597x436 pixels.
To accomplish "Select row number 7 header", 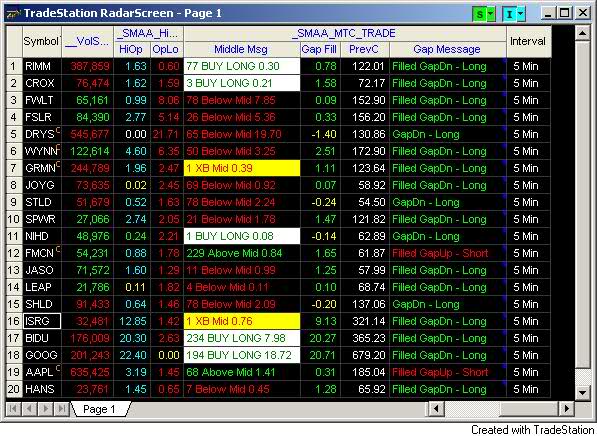I will 14,168.
